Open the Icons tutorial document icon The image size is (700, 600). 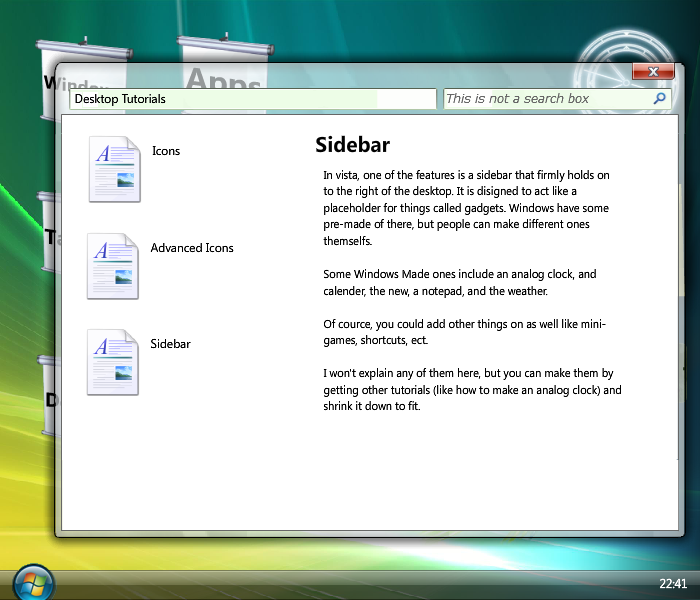[115, 169]
